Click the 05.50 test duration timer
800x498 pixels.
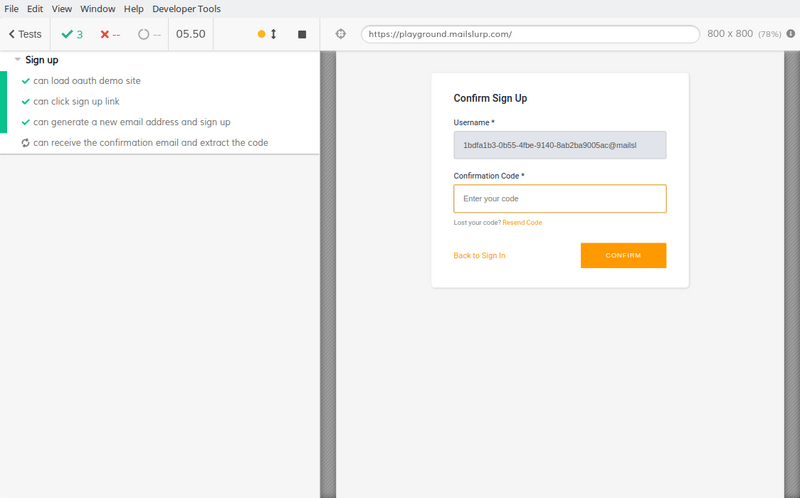(x=191, y=34)
